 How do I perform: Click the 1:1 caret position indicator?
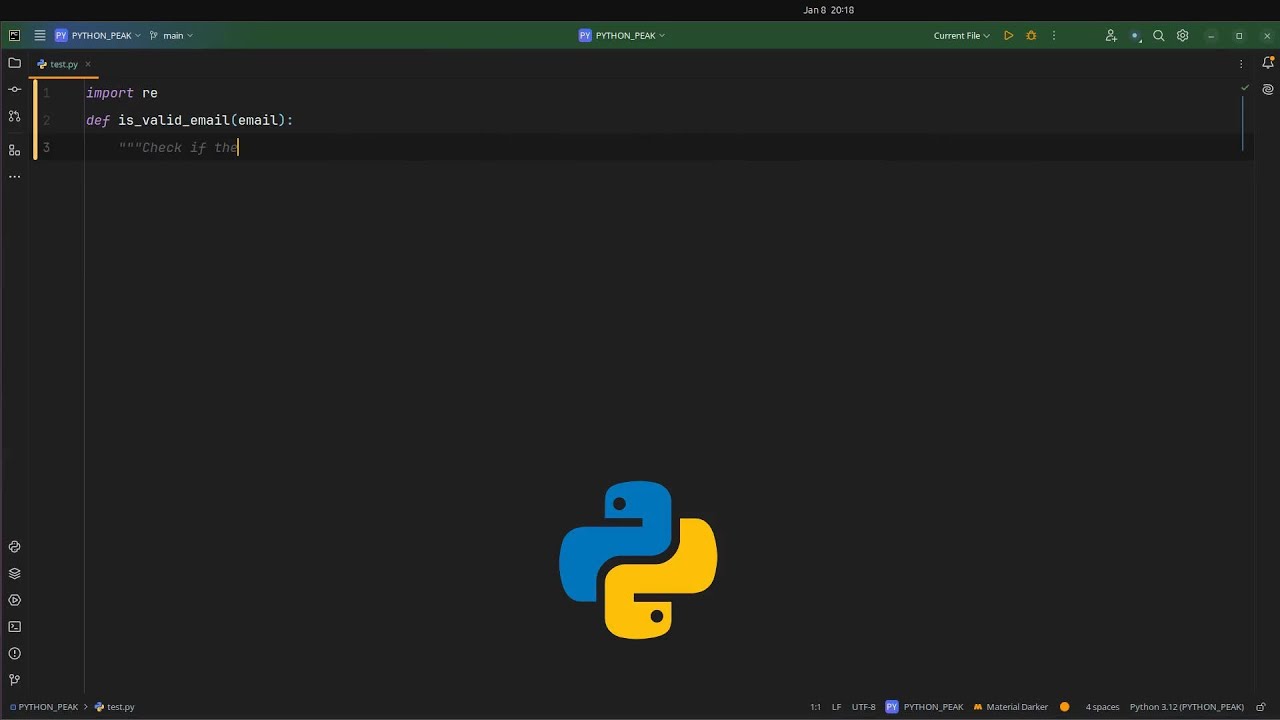point(815,707)
